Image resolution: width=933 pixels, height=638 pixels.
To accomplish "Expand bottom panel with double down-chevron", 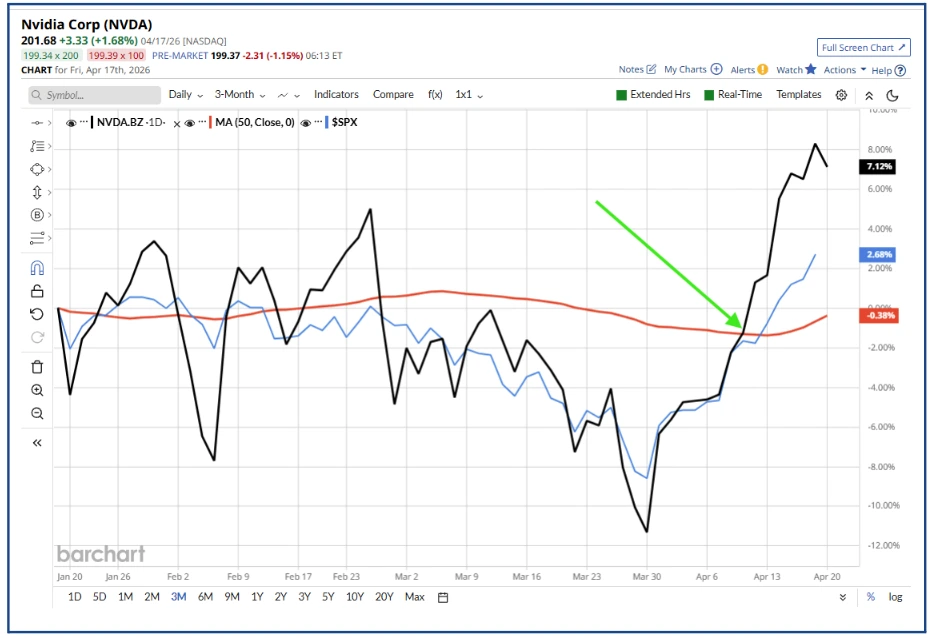I will pos(843,597).
